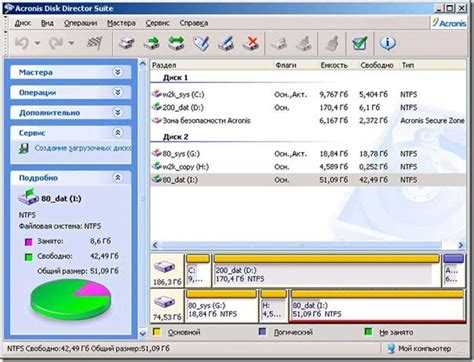474x362 pixels.
Task: Open the Сервис menu
Action: tap(157, 23)
